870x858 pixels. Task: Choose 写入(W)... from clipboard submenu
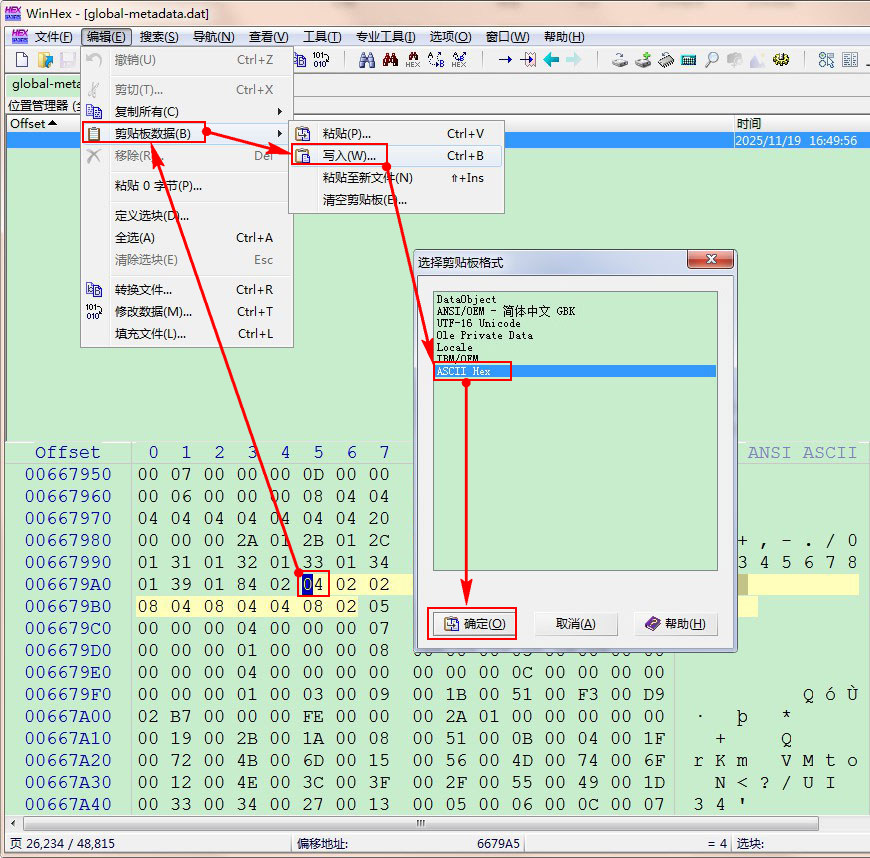point(349,156)
